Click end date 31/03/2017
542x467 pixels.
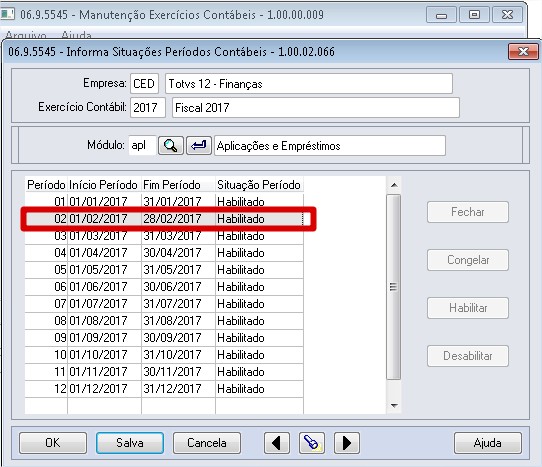coord(172,236)
